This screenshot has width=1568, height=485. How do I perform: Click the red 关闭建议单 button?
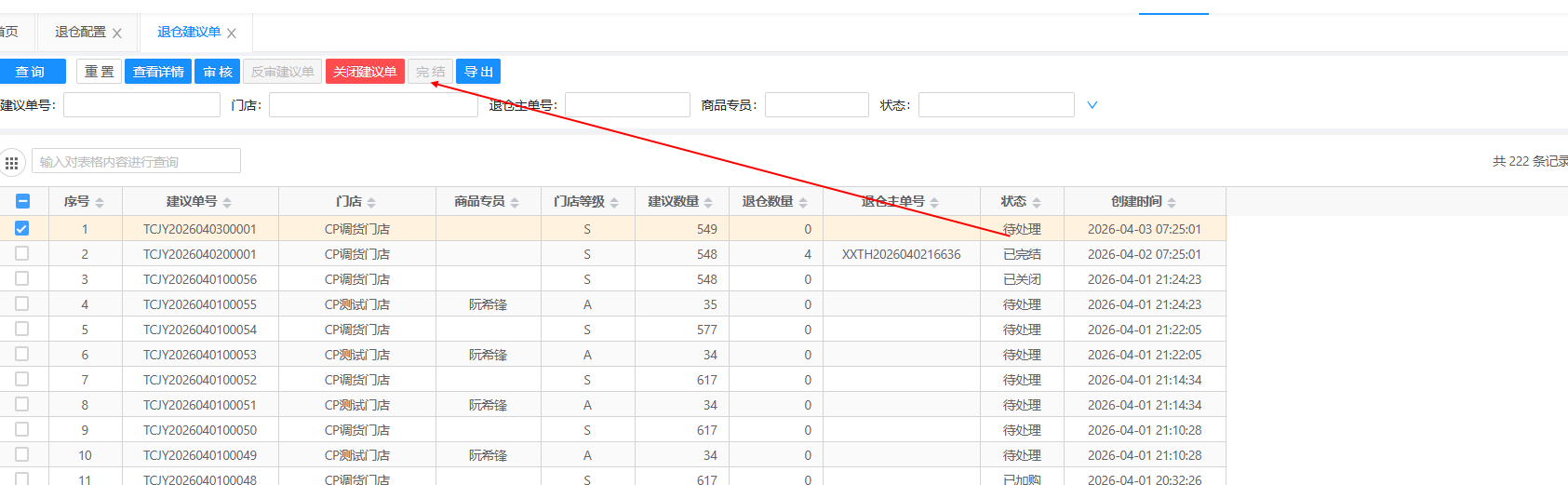pyautogui.click(x=365, y=72)
